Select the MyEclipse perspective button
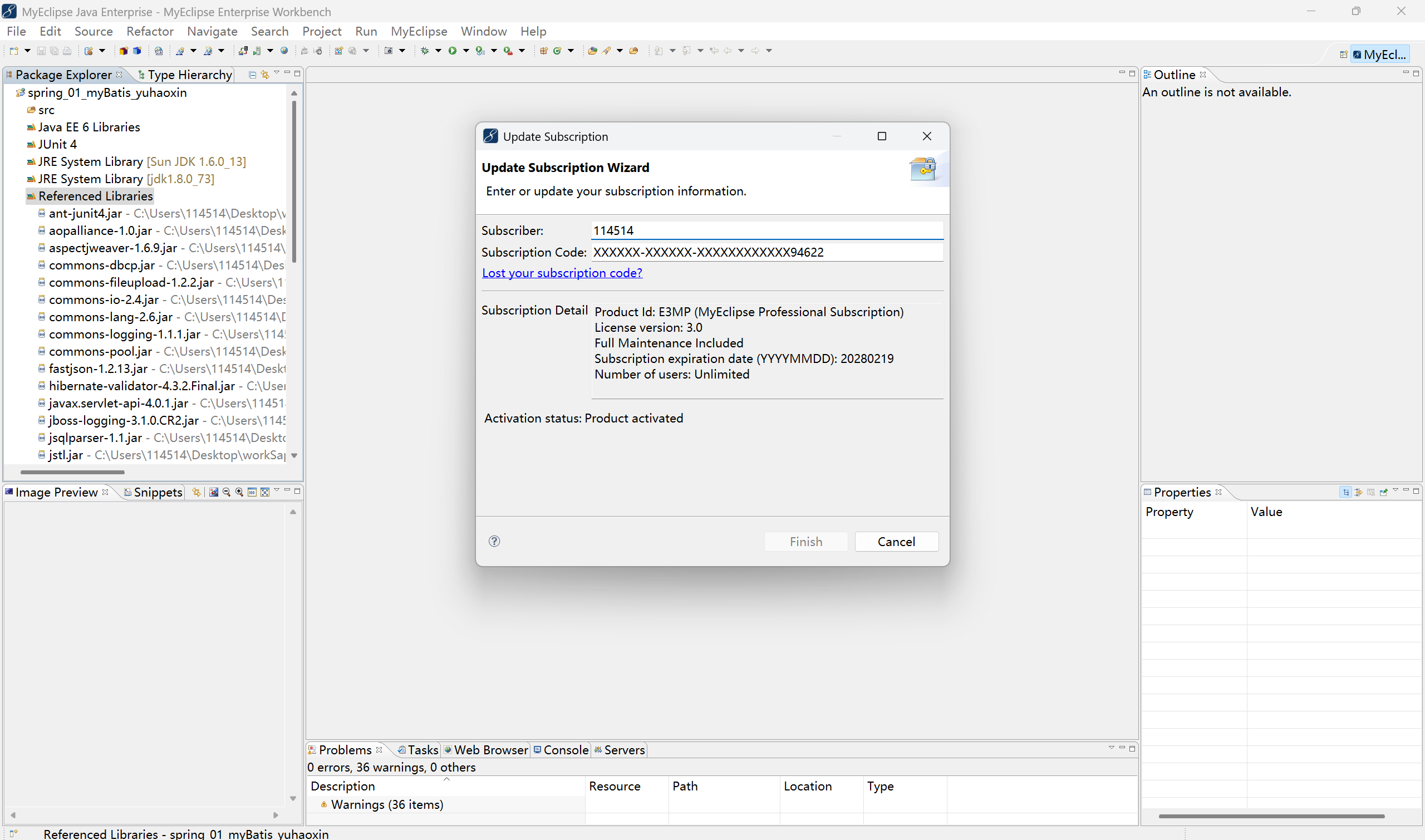Screen dimensions: 1425x840 (1380, 55)
